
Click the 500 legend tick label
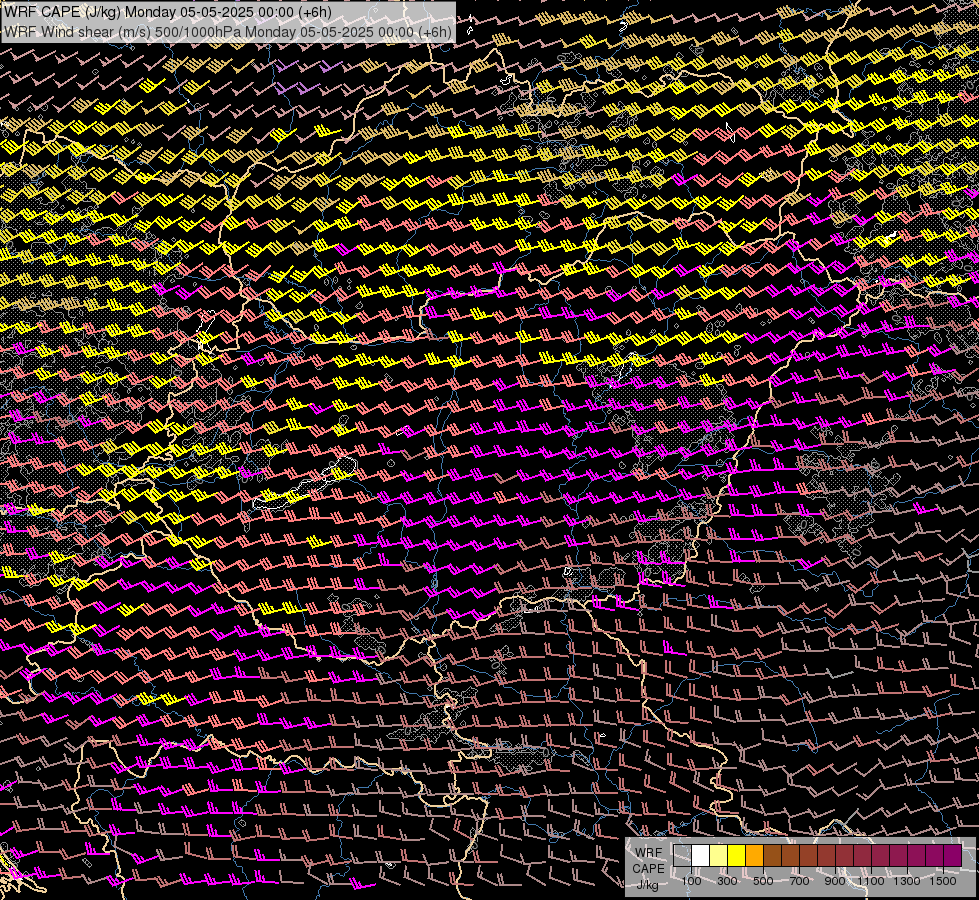(763, 881)
